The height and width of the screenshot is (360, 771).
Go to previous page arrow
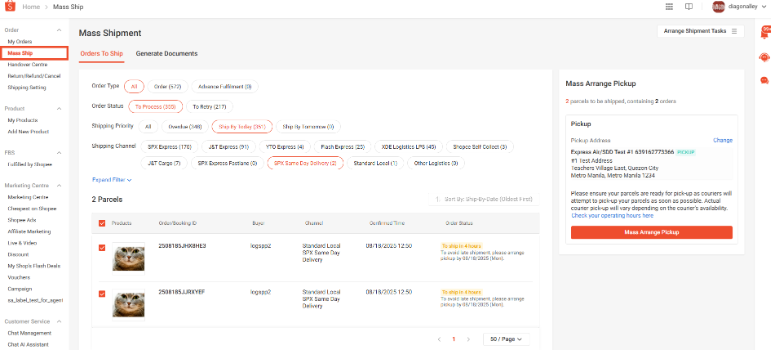[x=439, y=339]
